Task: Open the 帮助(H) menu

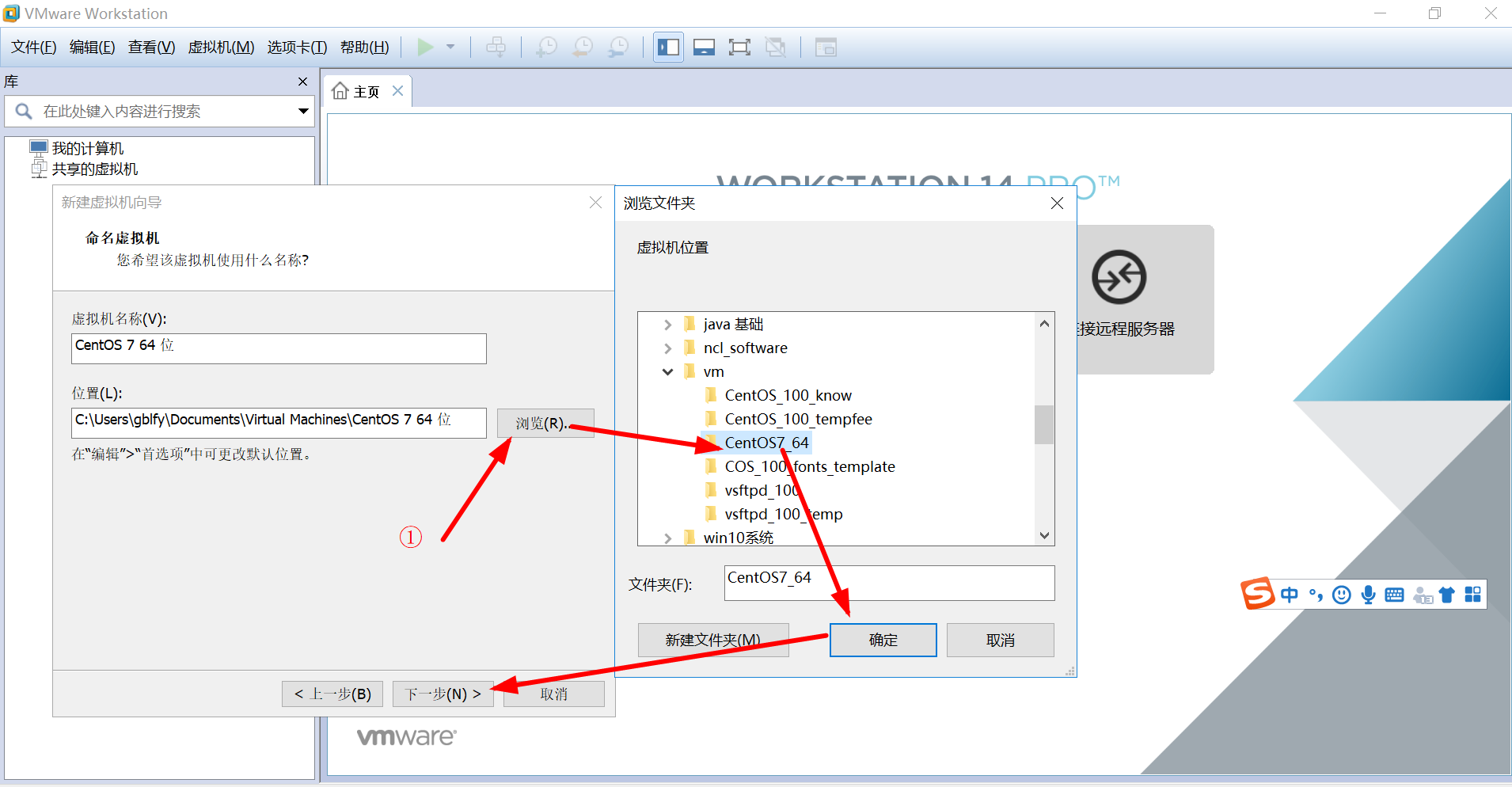Action: (364, 48)
